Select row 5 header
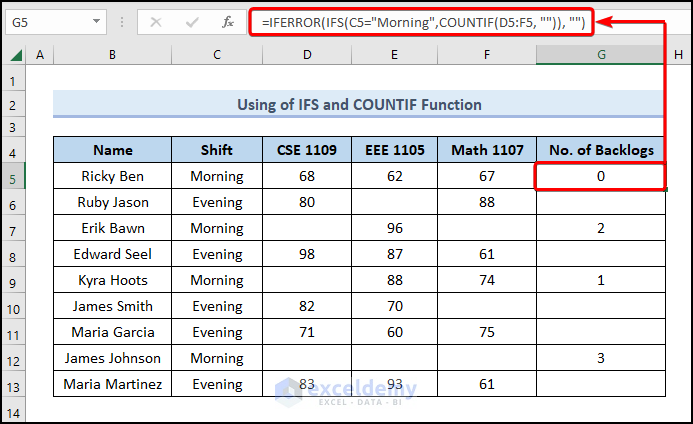 pos(14,176)
